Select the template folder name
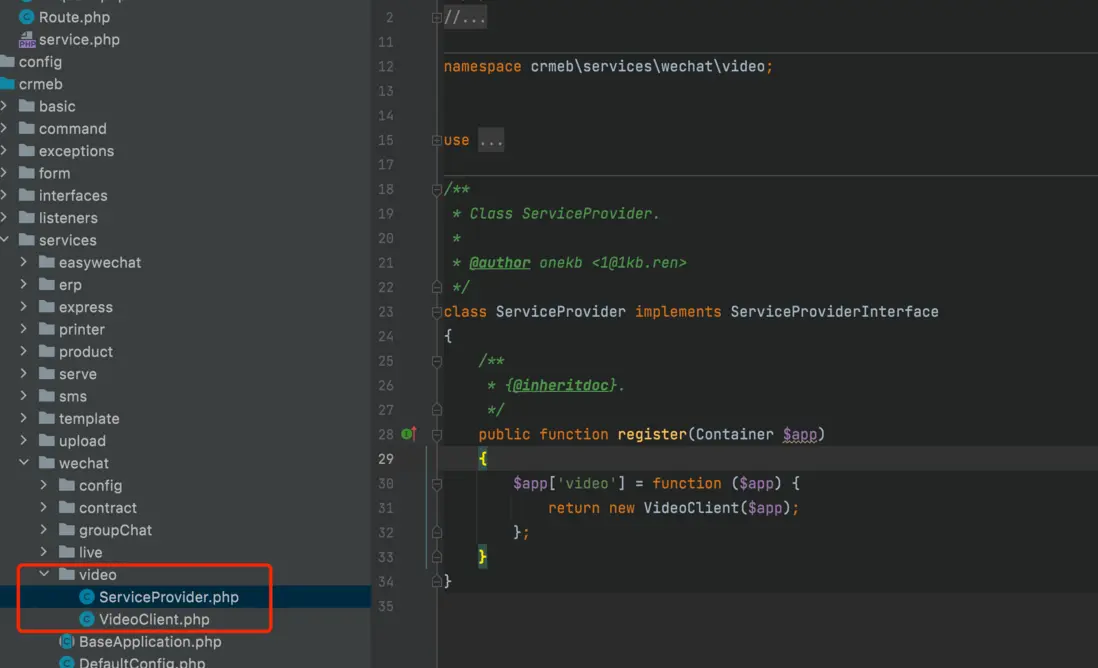Image resolution: width=1098 pixels, height=668 pixels. tap(89, 418)
